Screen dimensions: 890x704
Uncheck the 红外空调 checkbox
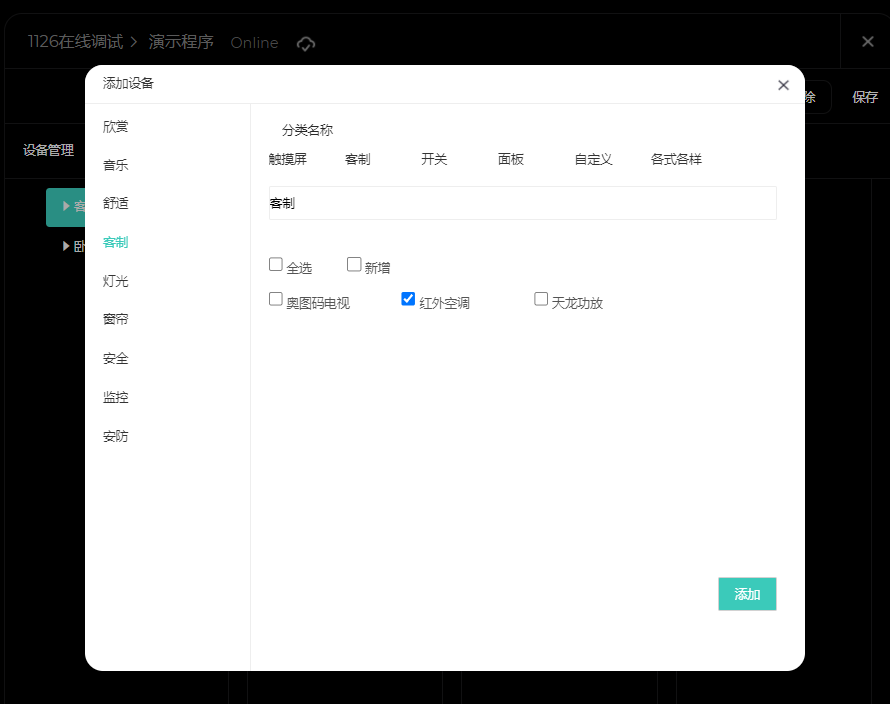coord(408,299)
